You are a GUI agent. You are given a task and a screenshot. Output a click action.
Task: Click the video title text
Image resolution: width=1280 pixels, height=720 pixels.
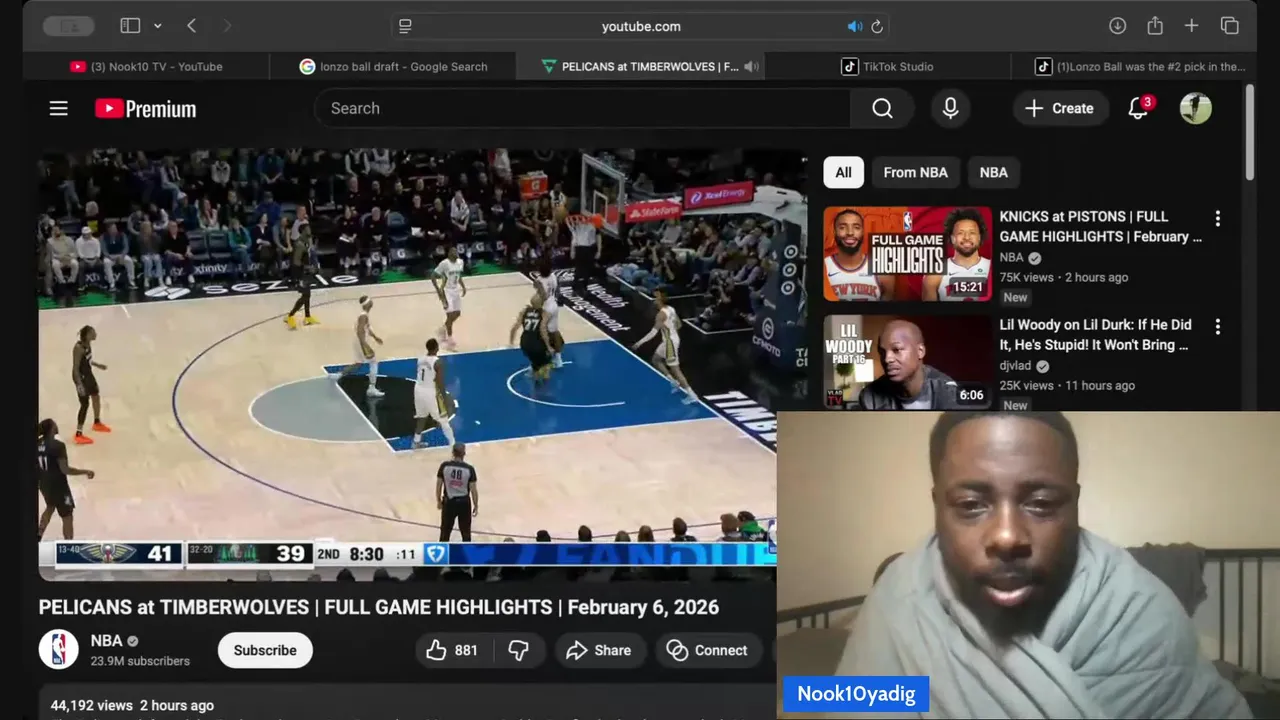tap(379, 607)
